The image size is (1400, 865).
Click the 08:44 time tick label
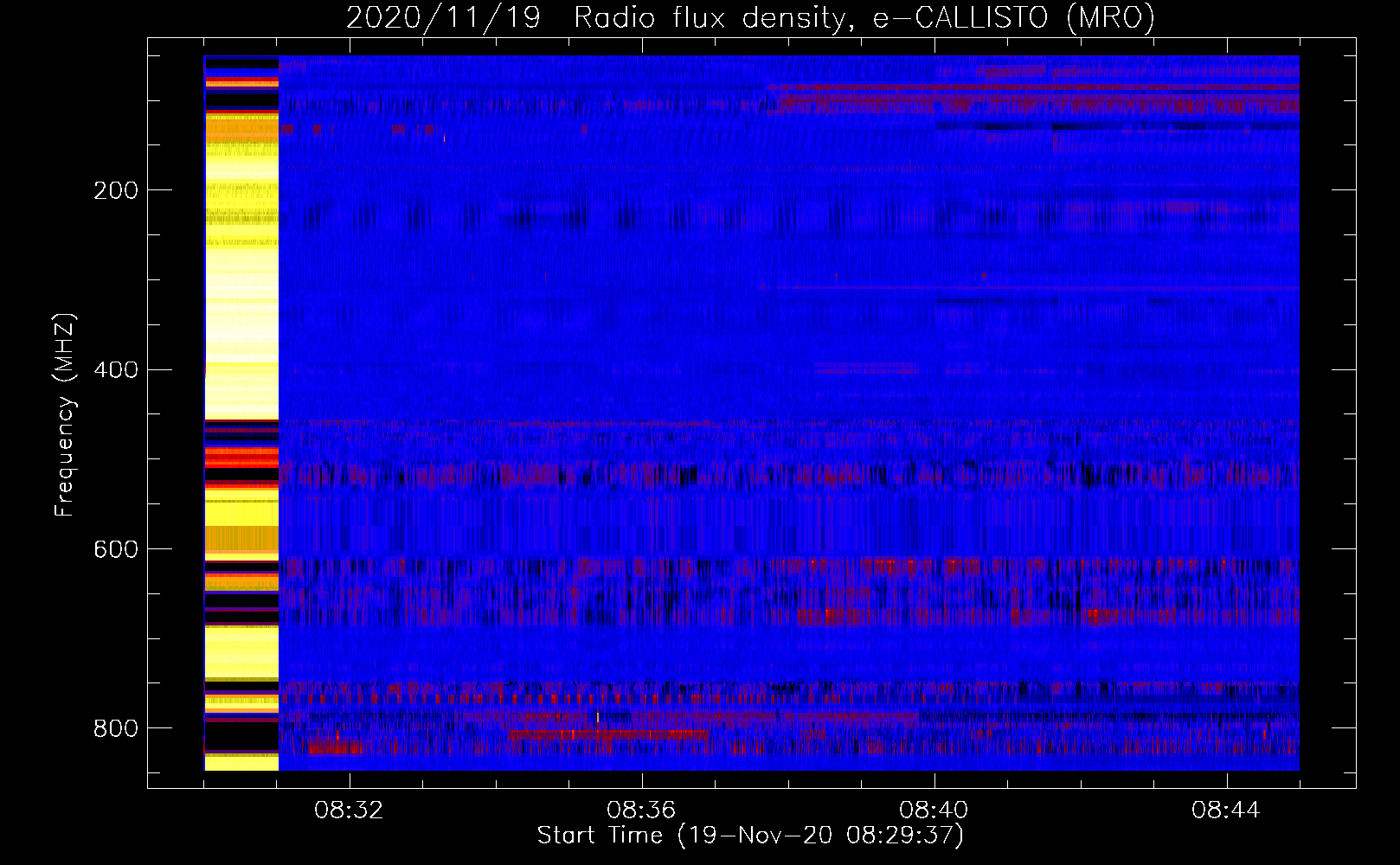pos(1226,811)
